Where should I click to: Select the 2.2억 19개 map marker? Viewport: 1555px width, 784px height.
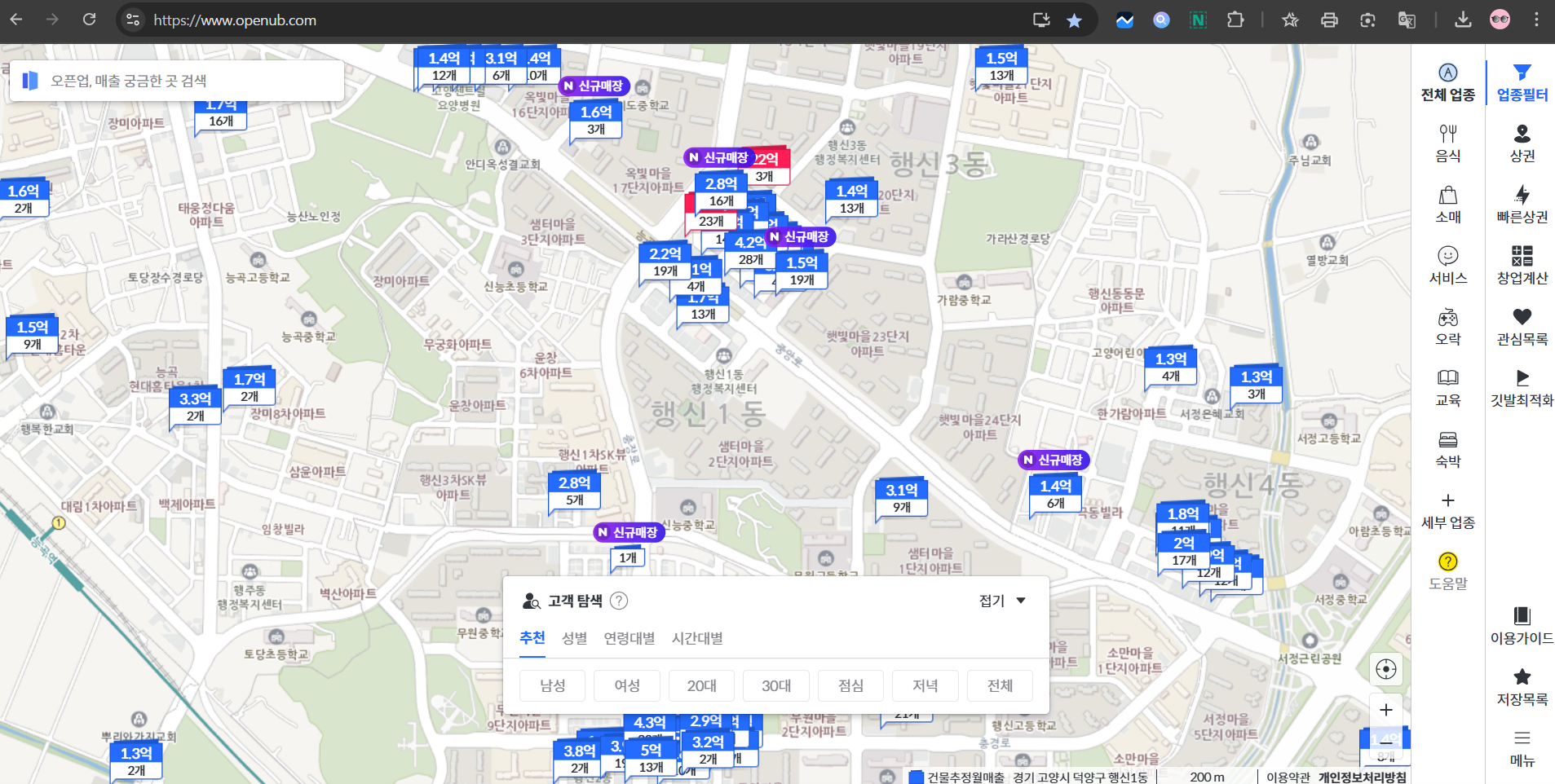(x=665, y=262)
